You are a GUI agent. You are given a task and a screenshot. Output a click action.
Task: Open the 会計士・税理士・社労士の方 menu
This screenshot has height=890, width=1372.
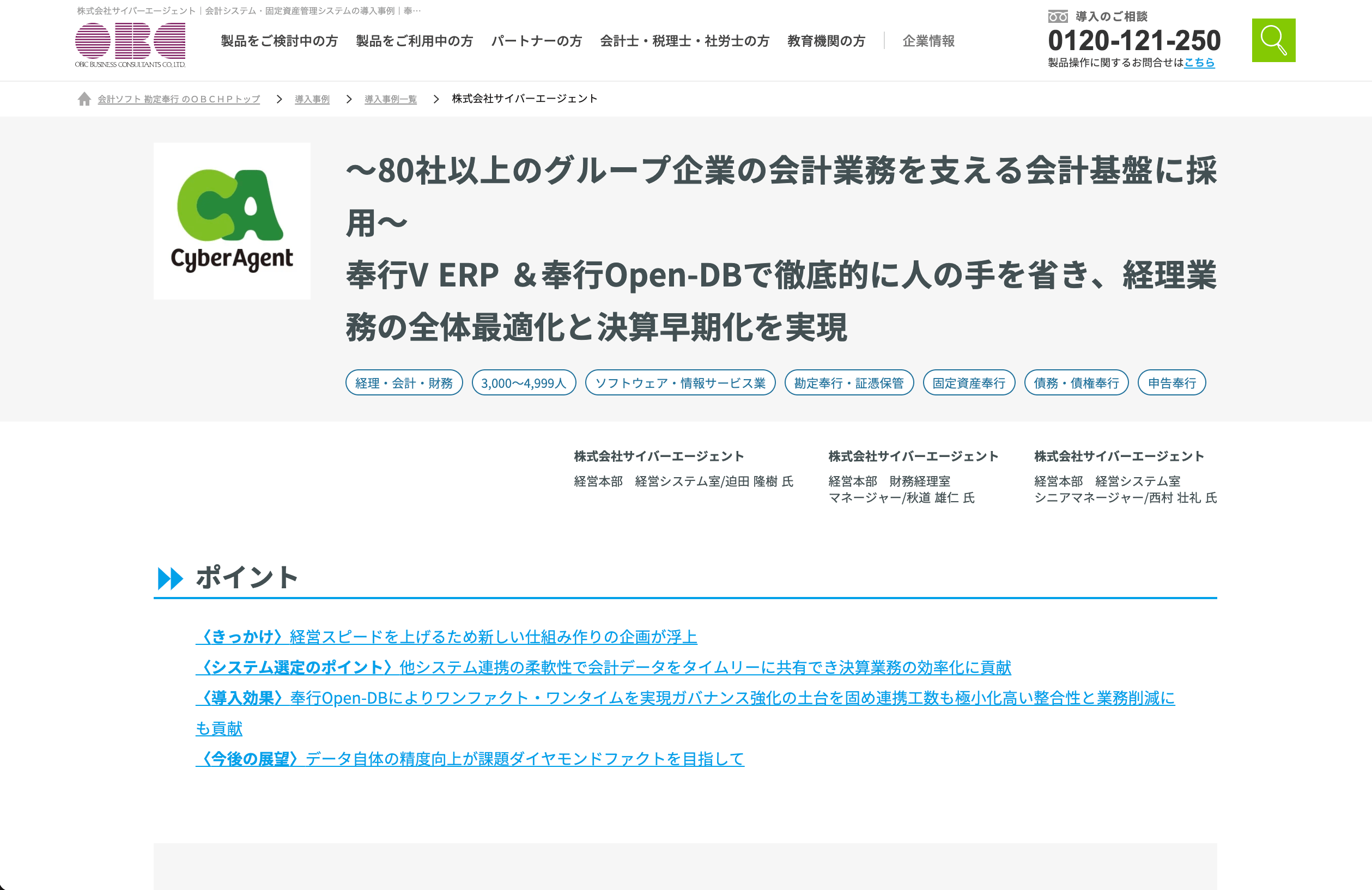tap(684, 41)
